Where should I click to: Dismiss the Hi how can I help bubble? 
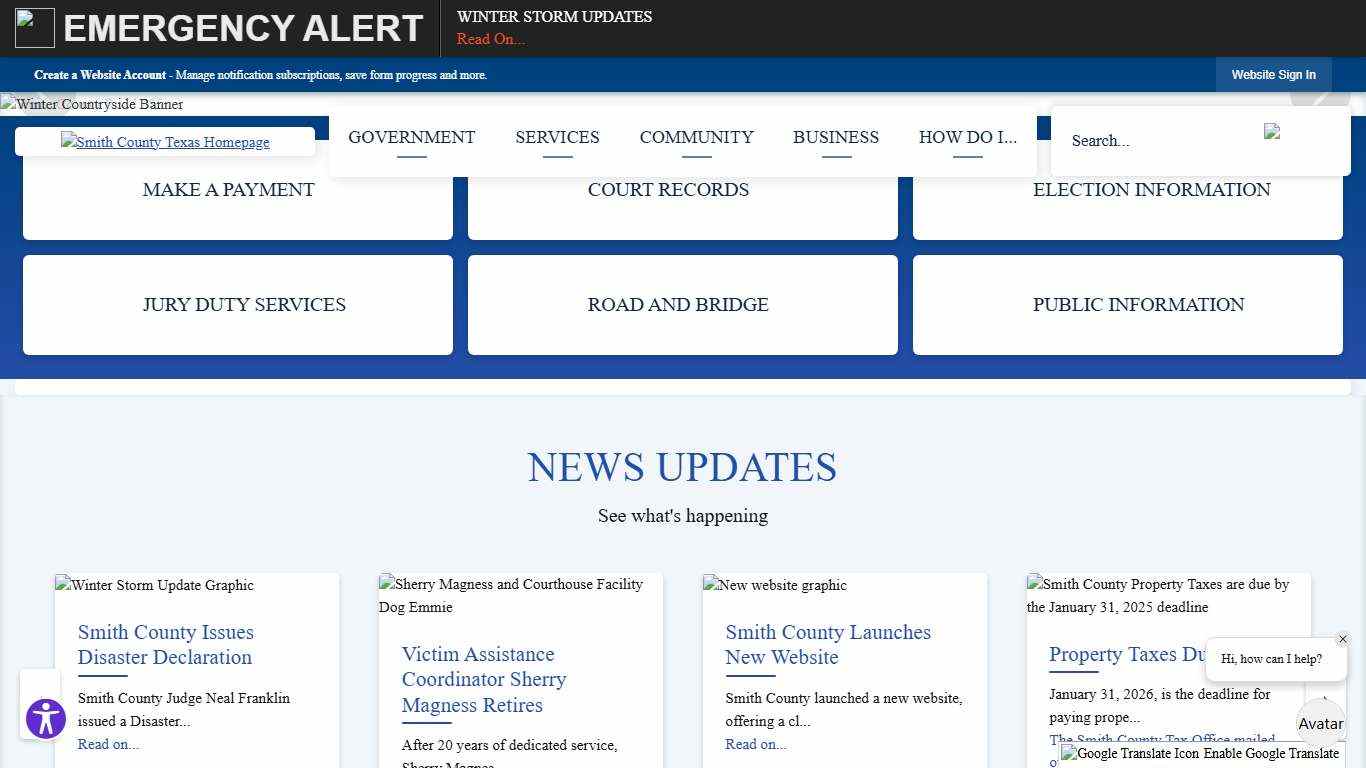[x=1343, y=639]
